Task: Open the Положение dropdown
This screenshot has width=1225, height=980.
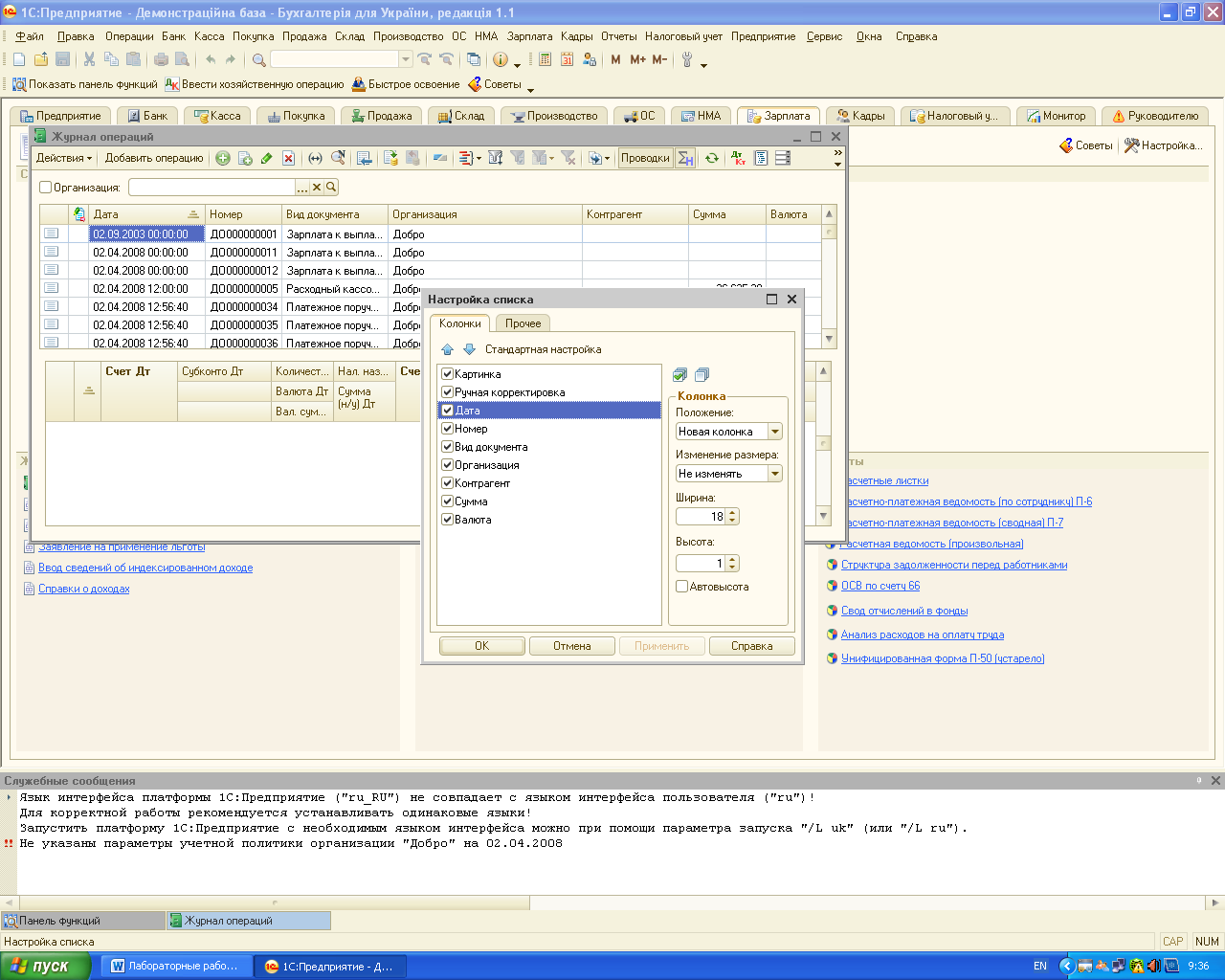Action: click(775, 432)
